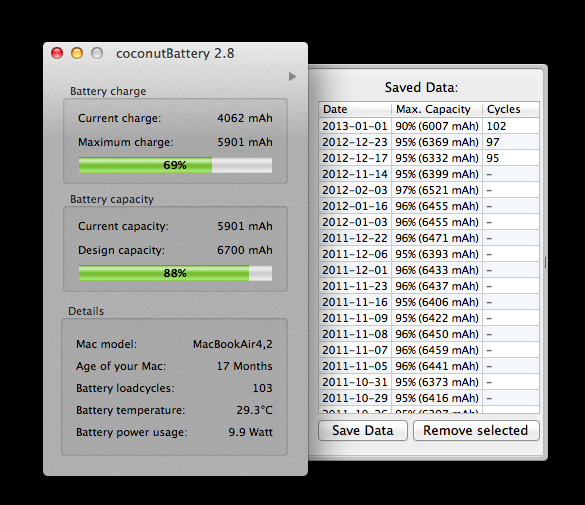This screenshot has width=585, height=505.
Task: Click the 5901 mAh maximum charge value
Action: (245, 142)
